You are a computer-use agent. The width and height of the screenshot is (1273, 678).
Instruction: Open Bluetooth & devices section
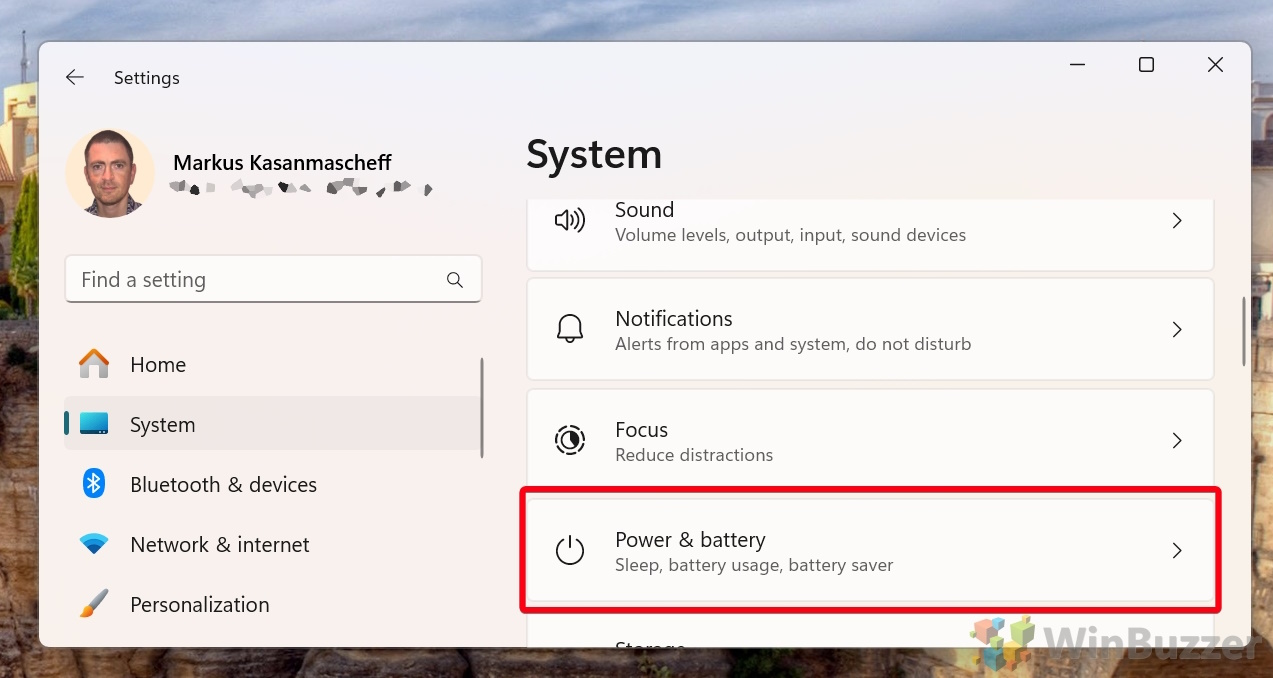pos(270,484)
